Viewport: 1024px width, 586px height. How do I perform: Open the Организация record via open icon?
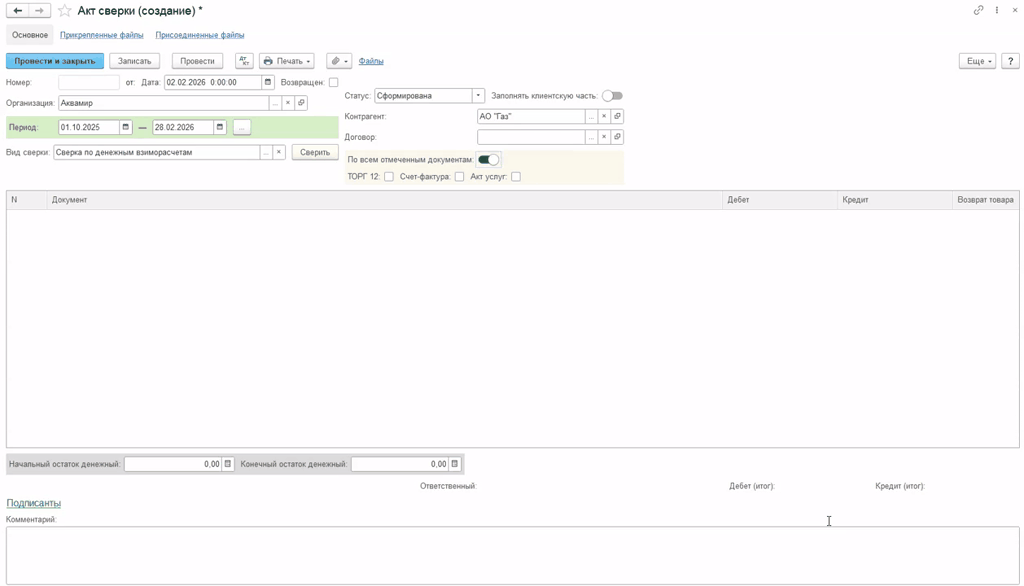[x=301, y=103]
